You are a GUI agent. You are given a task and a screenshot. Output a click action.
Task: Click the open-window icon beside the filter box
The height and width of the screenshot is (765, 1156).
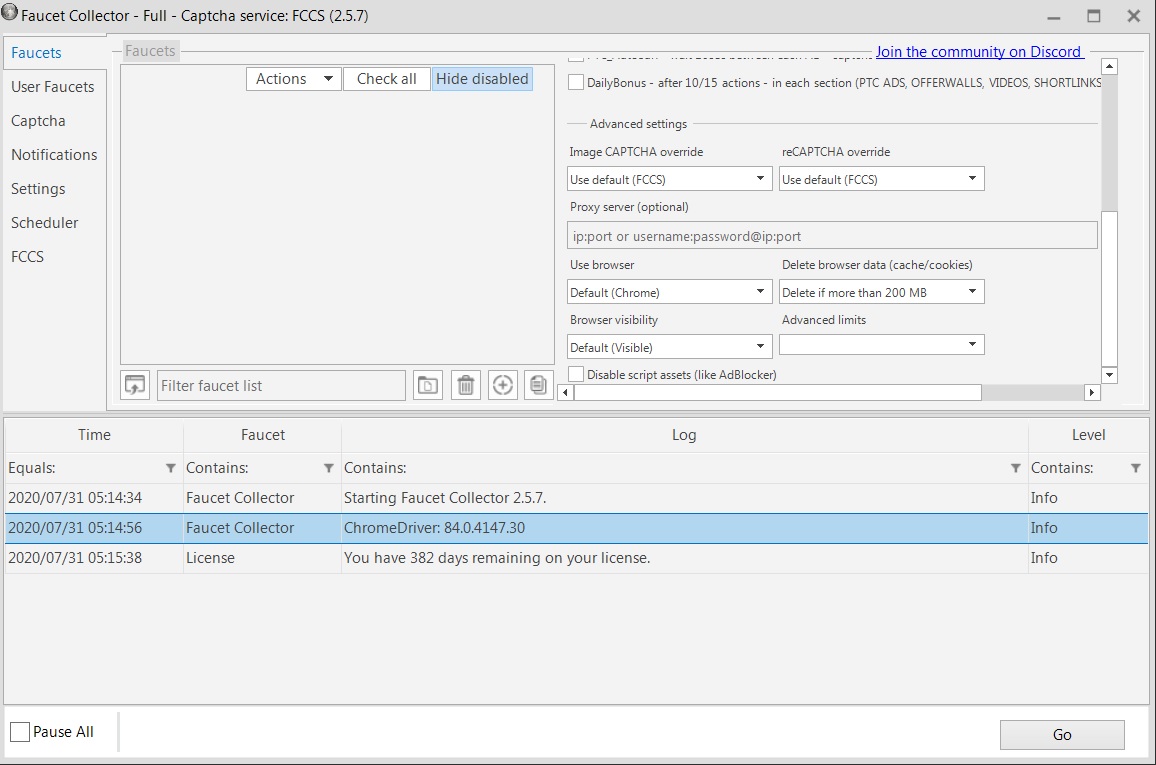coord(134,385)
